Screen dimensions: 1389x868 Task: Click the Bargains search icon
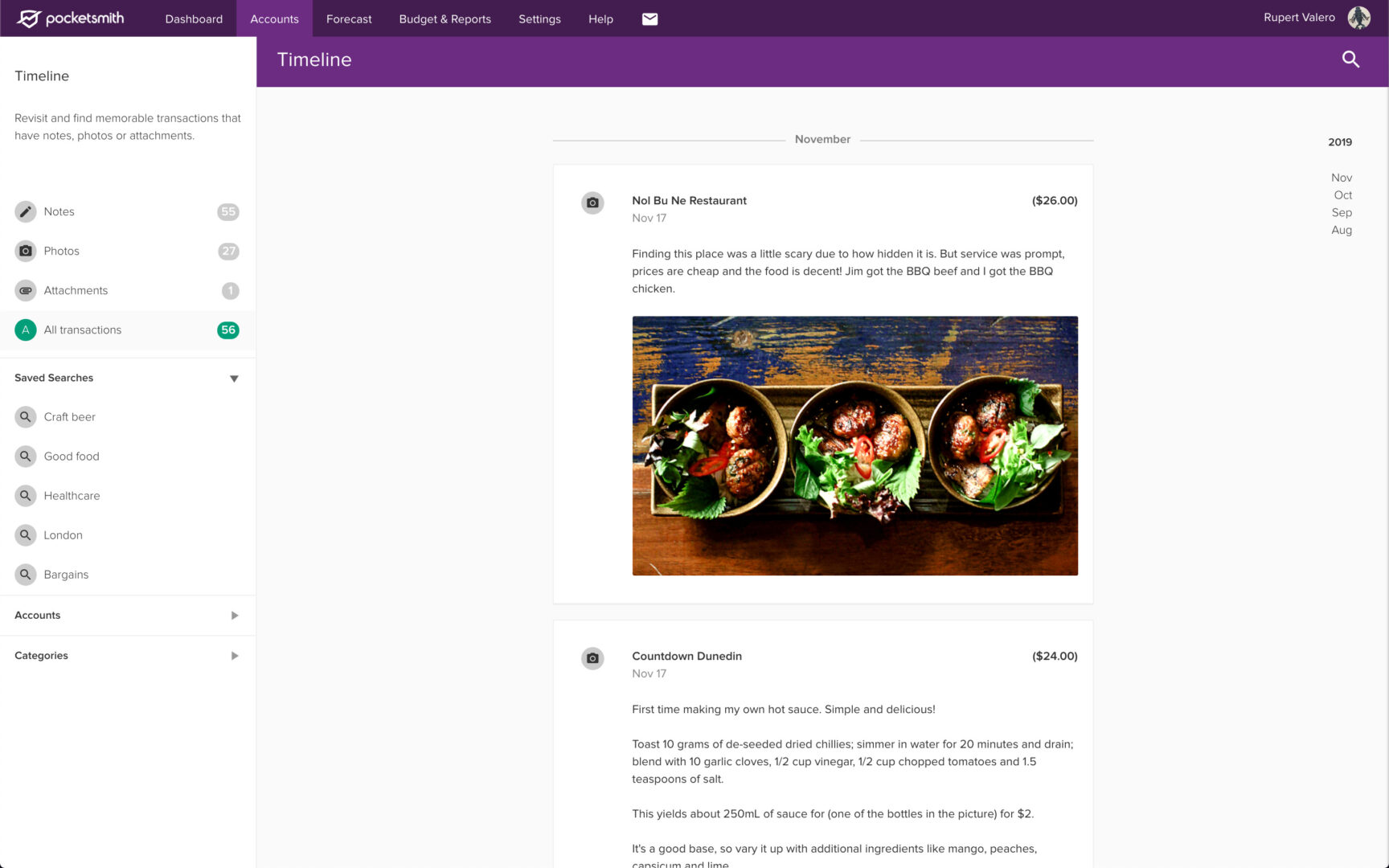coord(26,575)
